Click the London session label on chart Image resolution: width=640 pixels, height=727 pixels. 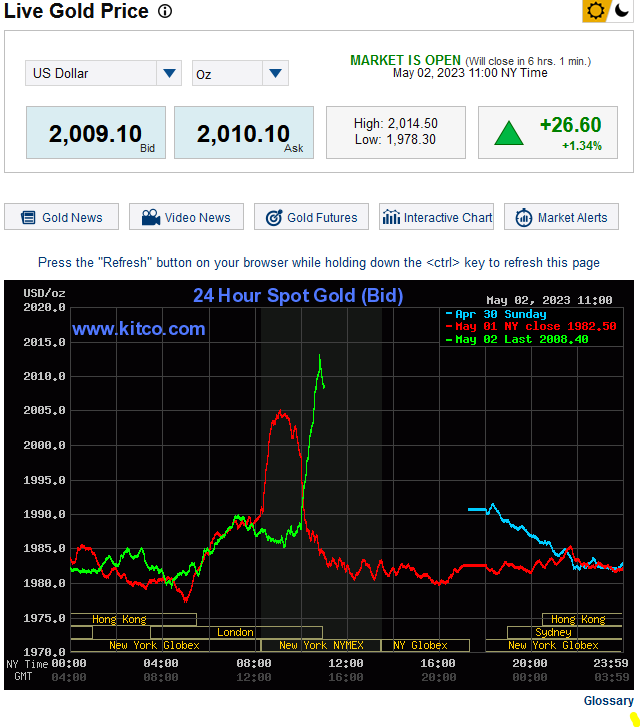click(x=236, y=632)
